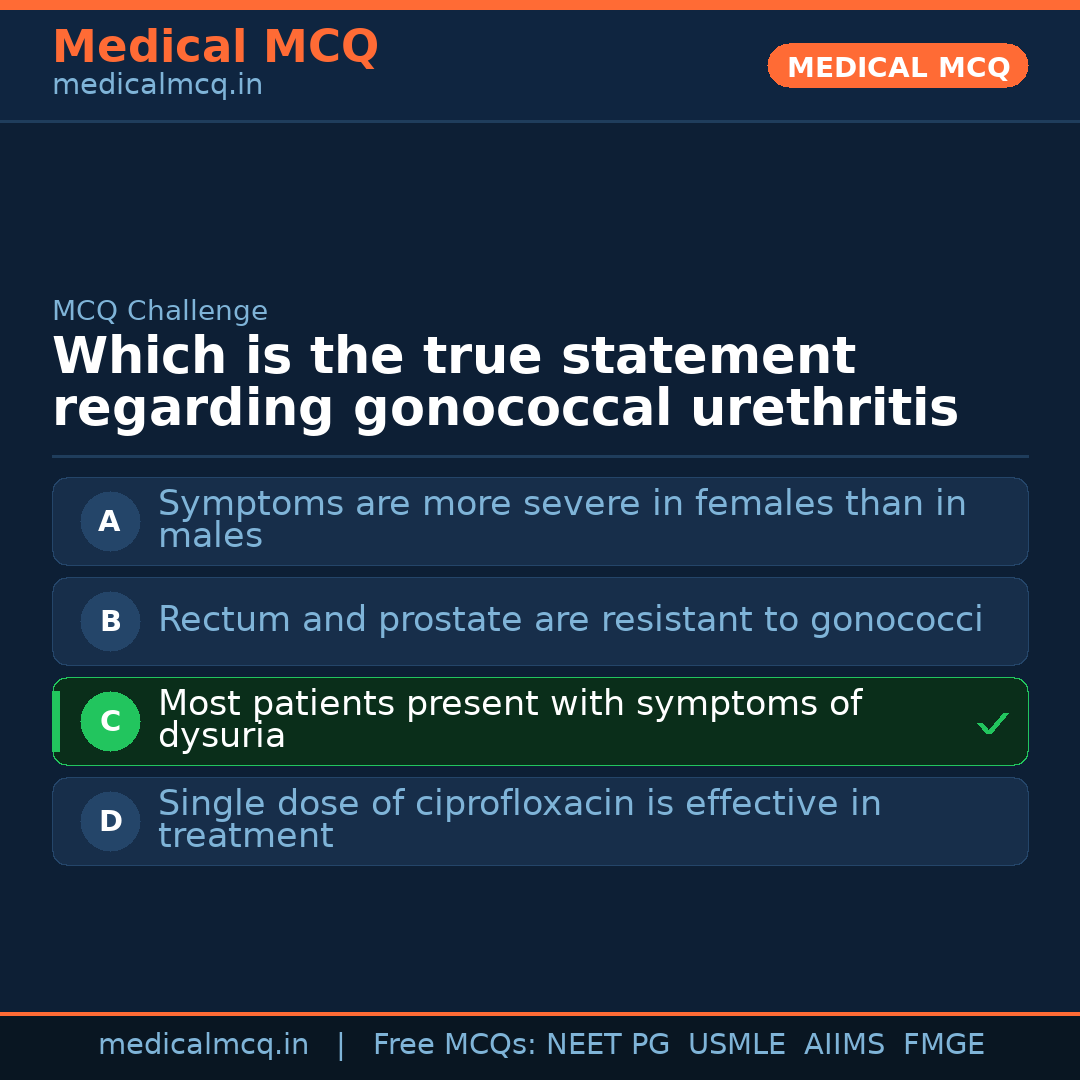Click the orange 'Medical MCQ' header title
The width and height of the screenshot is (1080, 1080).
tap(215, 47)
